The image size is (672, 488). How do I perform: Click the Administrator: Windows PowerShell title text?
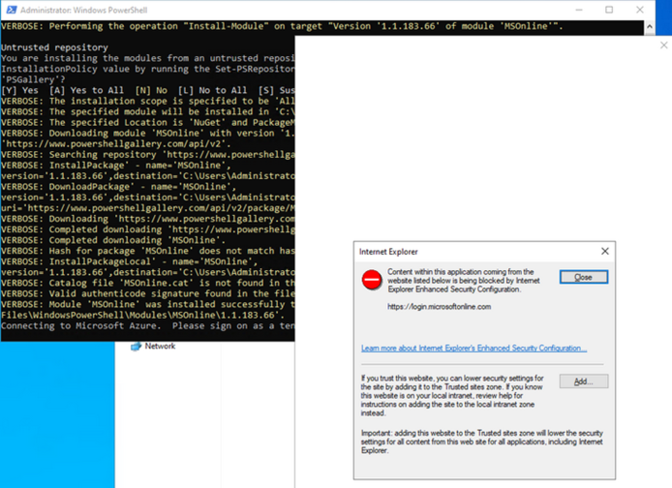click(84, 10)
